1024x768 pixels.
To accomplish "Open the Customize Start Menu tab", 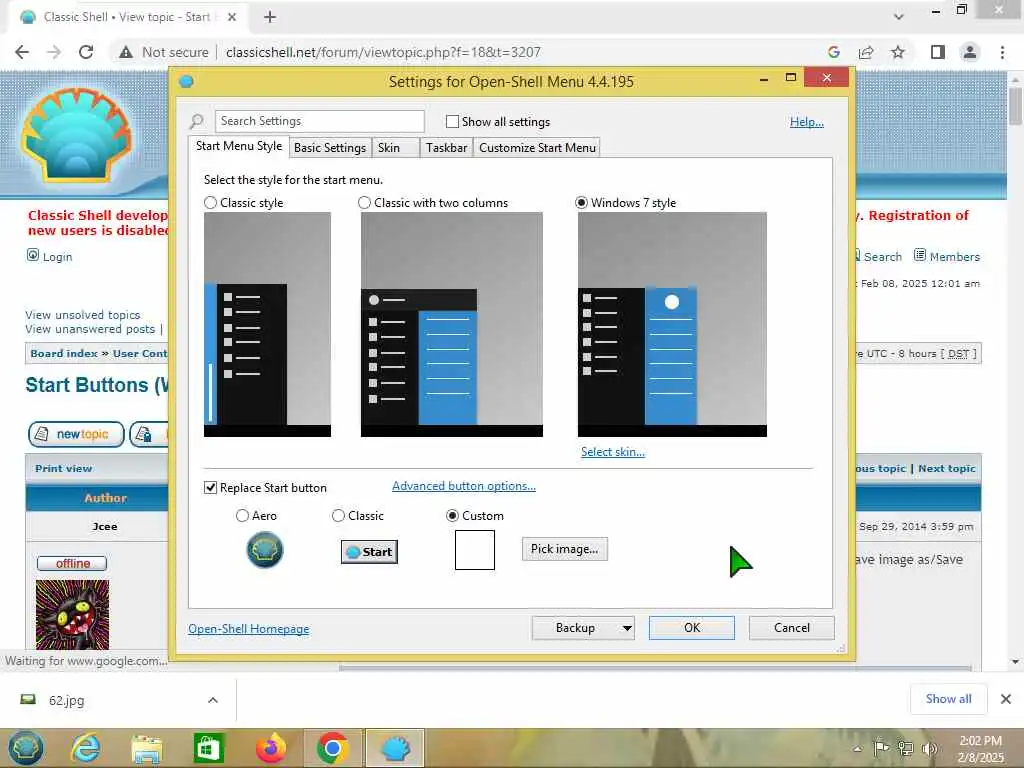I will [537, 148].
